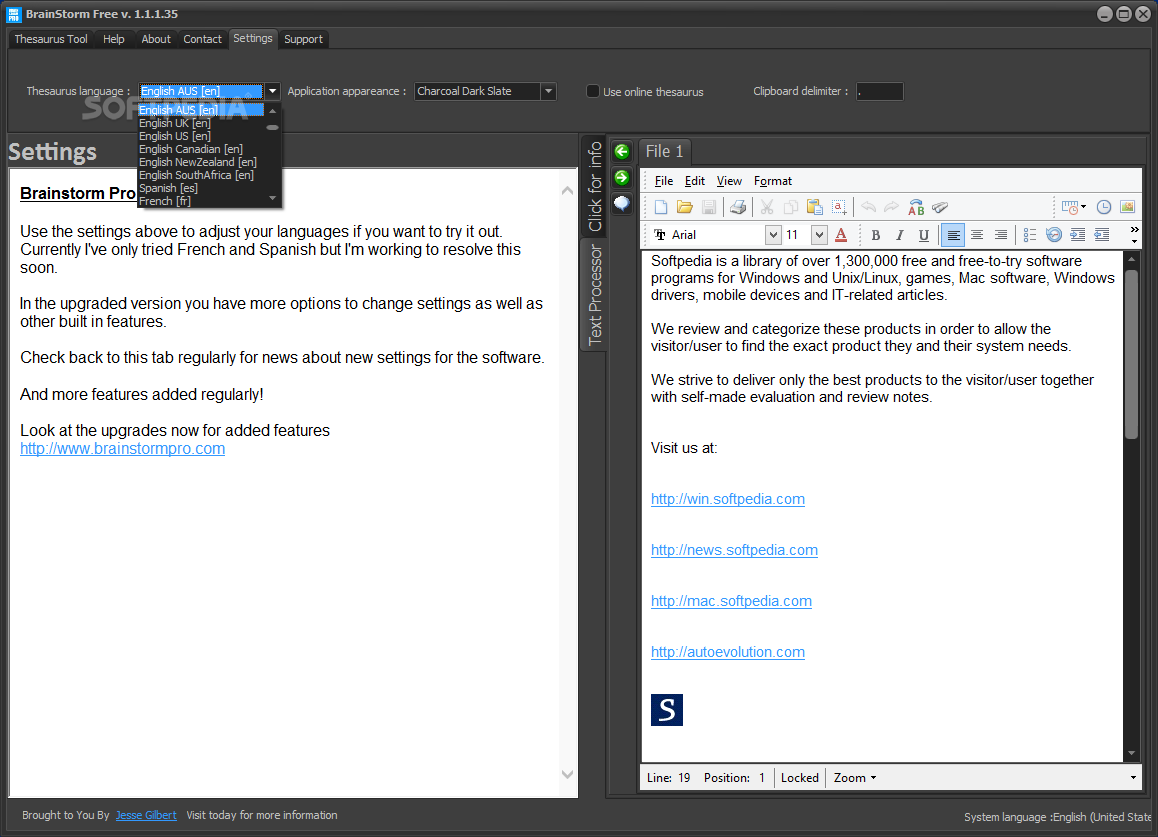Click the Find binoculars icon
1158x837 pixels.
point(940,208)
